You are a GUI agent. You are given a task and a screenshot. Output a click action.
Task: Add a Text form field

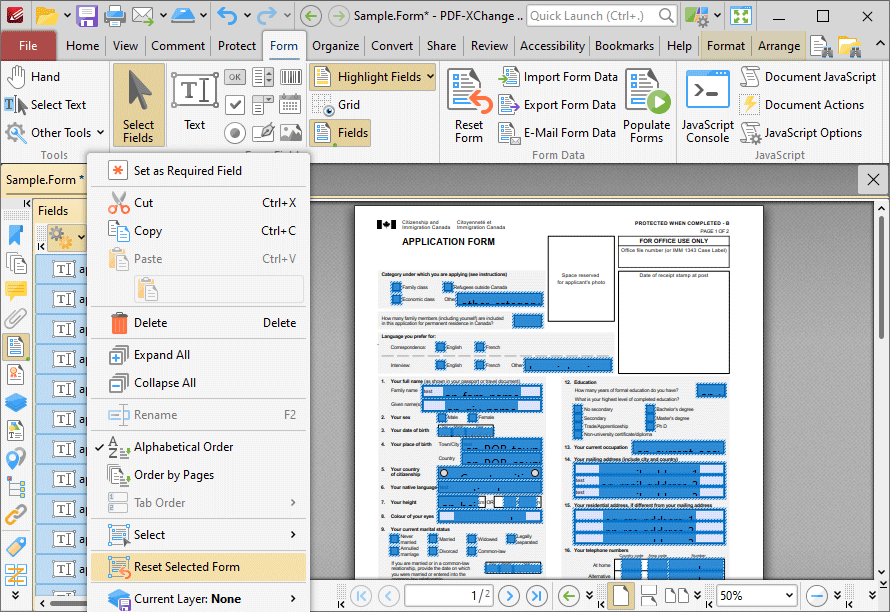(x=195, y=102)
